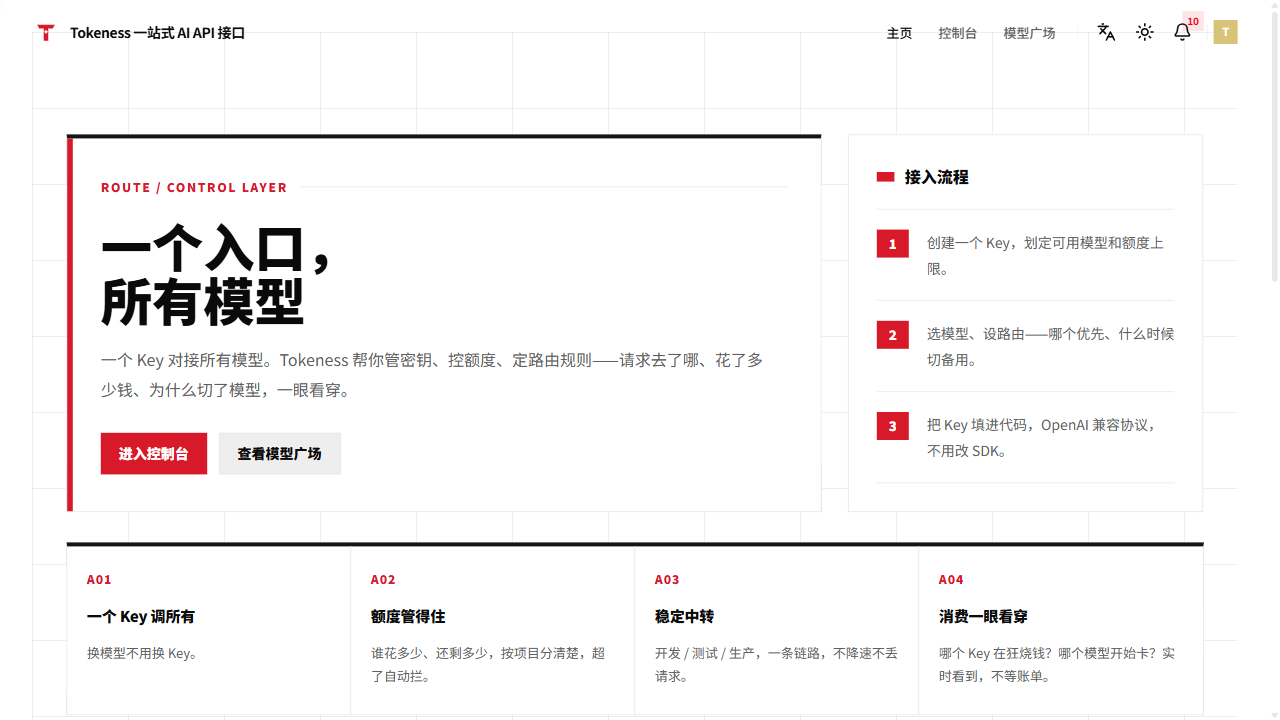Viewport: 1280px width, 720px height.
Task: Open the user avatar menu
Action: [1226, 32]
